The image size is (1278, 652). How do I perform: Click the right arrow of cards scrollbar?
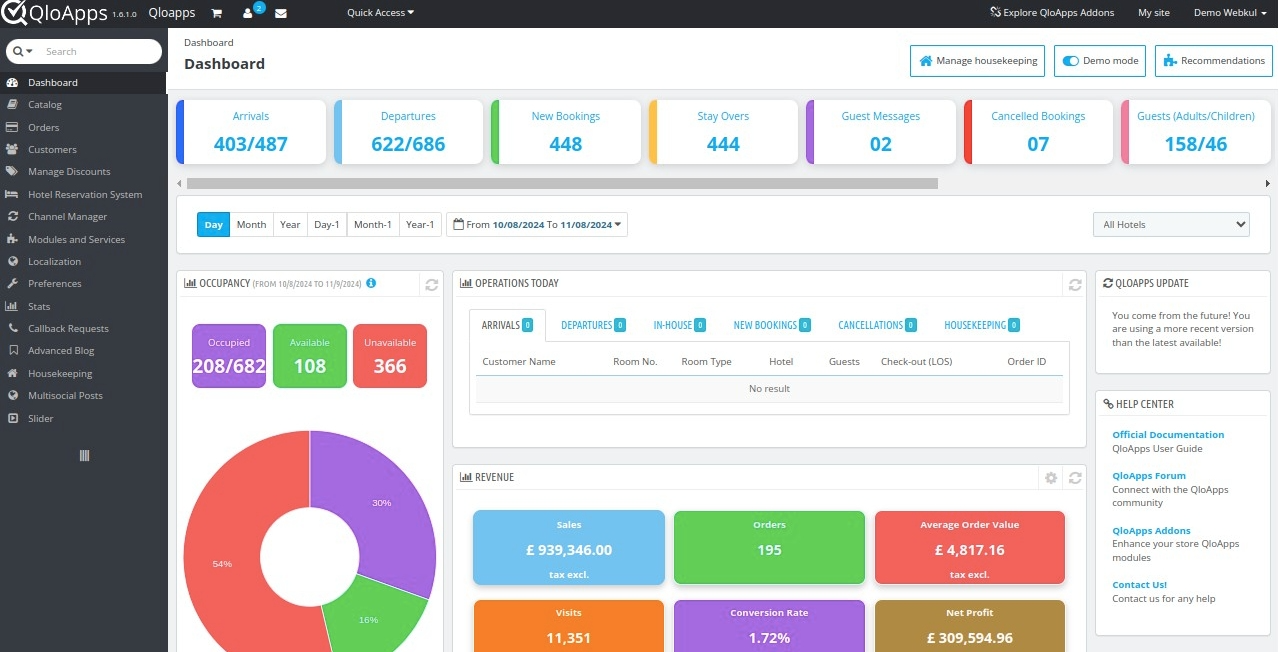(x=1267, y=184)
